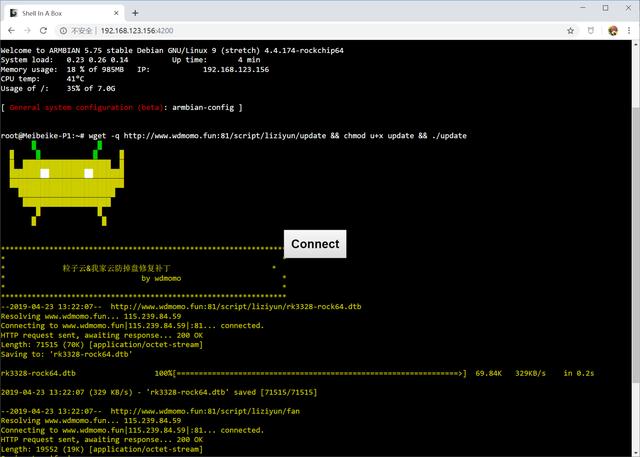This screenshot has width=640, height=457.
Task: Click 'Saving to: rk3328-rock64.dtb' line
Action: pos(67,354)
